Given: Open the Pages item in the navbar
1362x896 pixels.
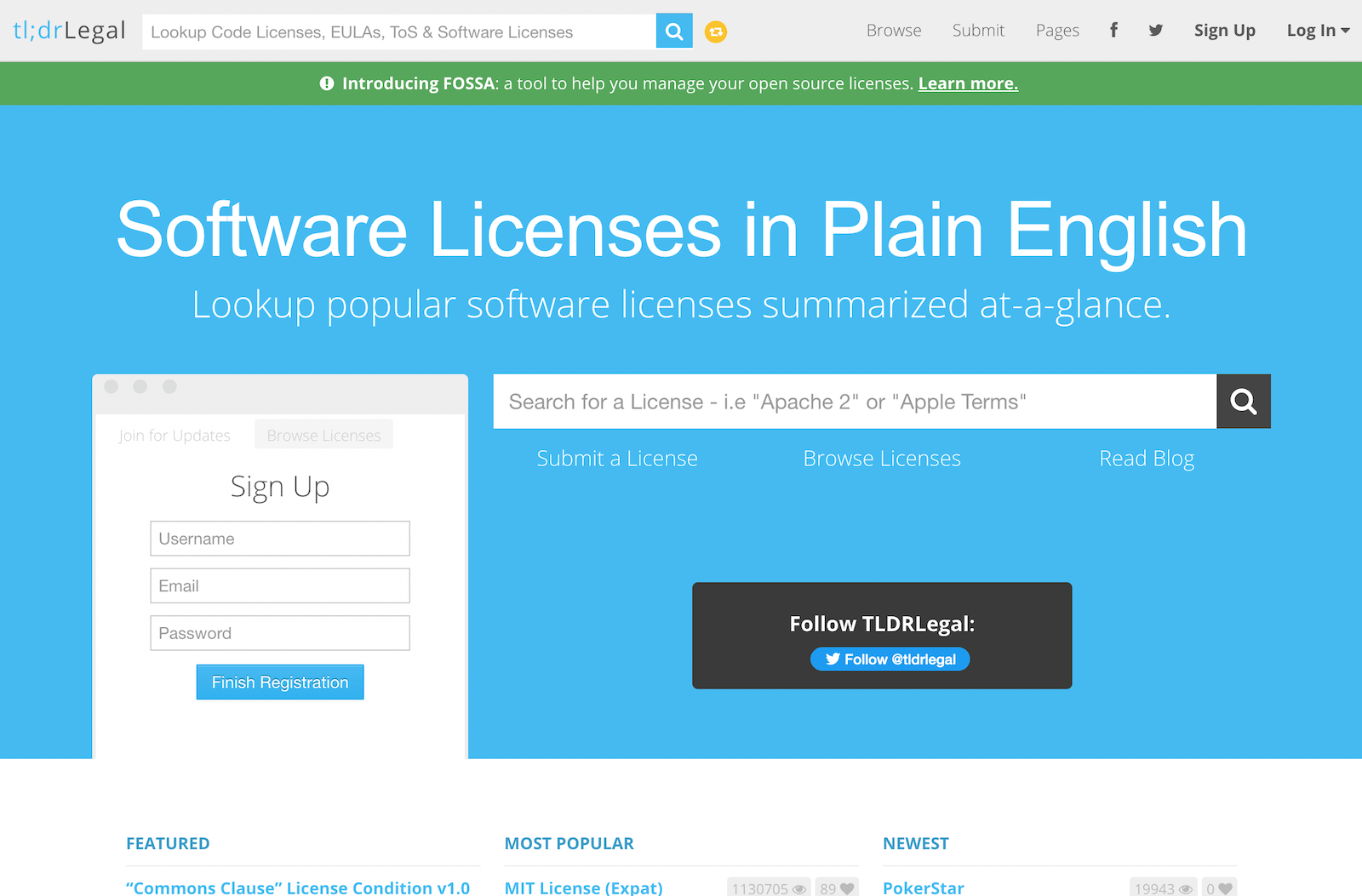Looking at the screenshot, I should [1057, 31].
